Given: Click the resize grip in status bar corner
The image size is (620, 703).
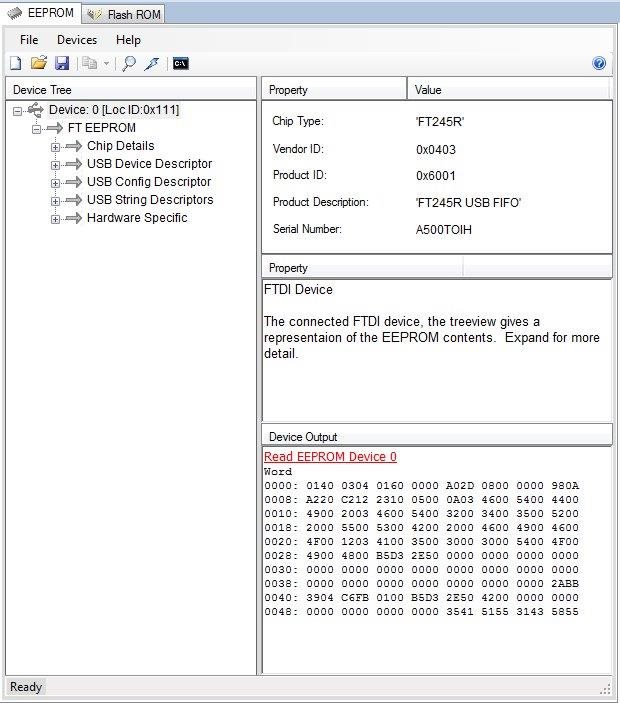Looking at the screenshot, I should tap(605, 689).
